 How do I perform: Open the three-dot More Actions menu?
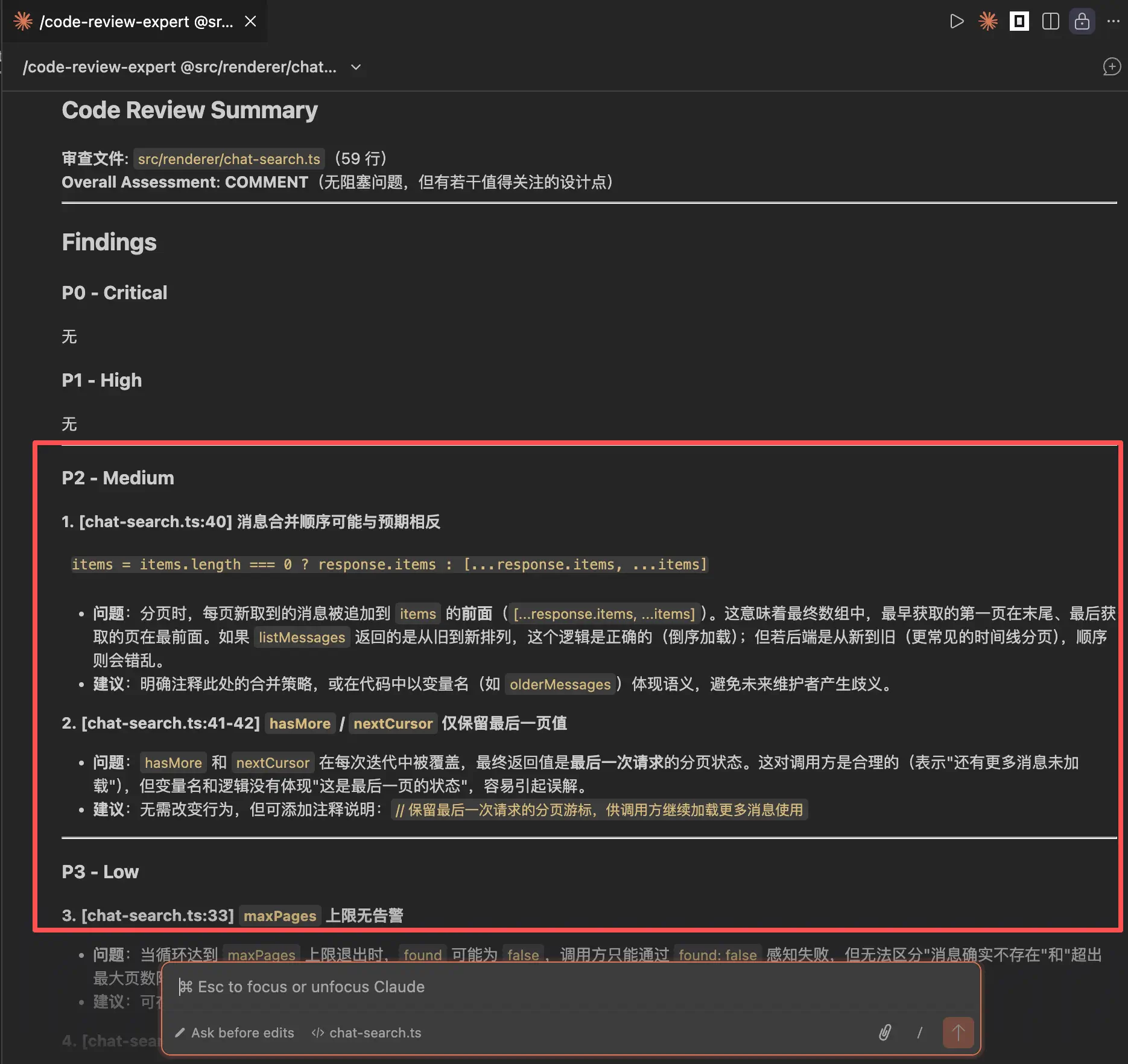point(1113,22)
